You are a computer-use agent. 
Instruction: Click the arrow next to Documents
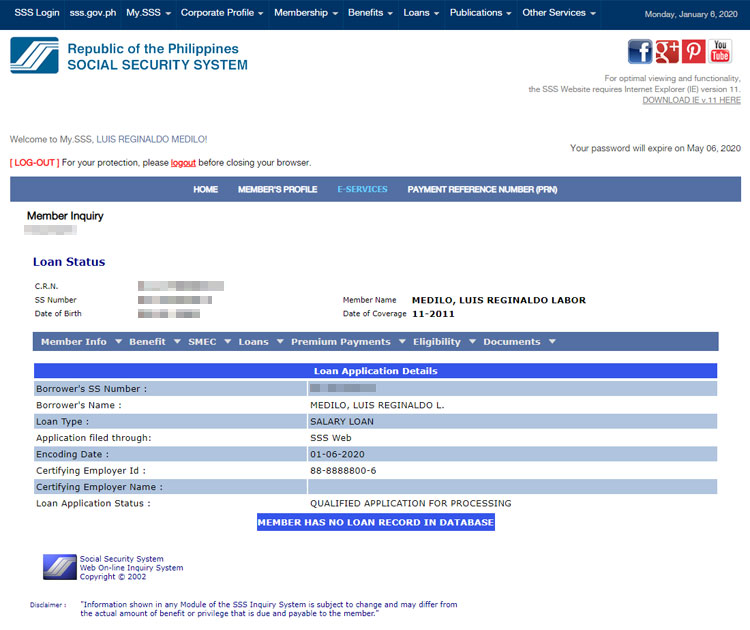pyautogui.click(x=552, y=342)
